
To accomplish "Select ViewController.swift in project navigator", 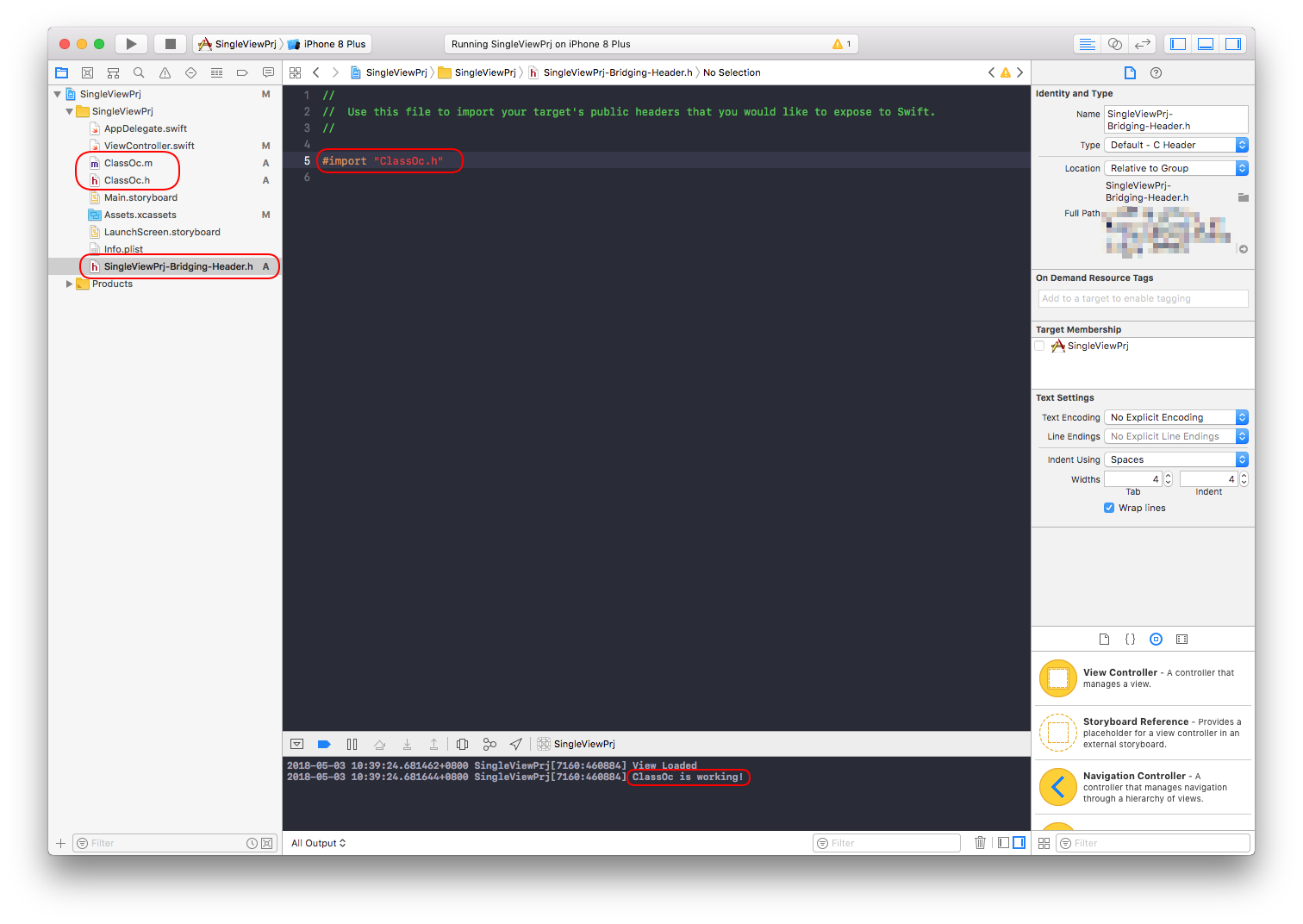I will (149, 146).
